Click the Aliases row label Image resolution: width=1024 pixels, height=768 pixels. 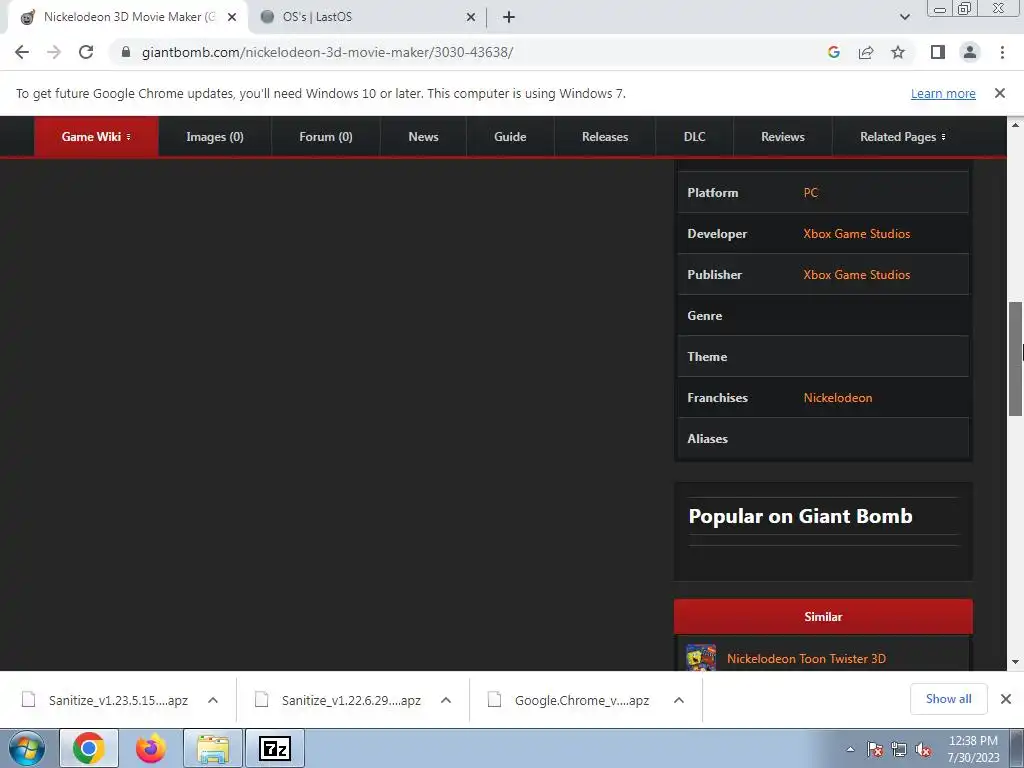click(x=707, y=439)
